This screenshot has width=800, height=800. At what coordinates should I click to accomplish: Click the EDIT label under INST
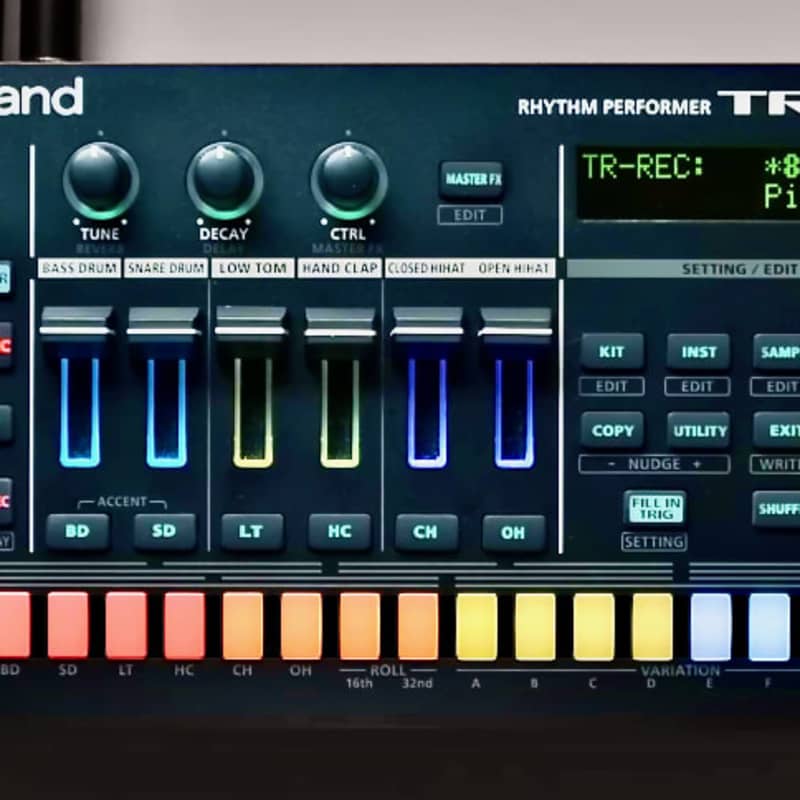[697, 386]
